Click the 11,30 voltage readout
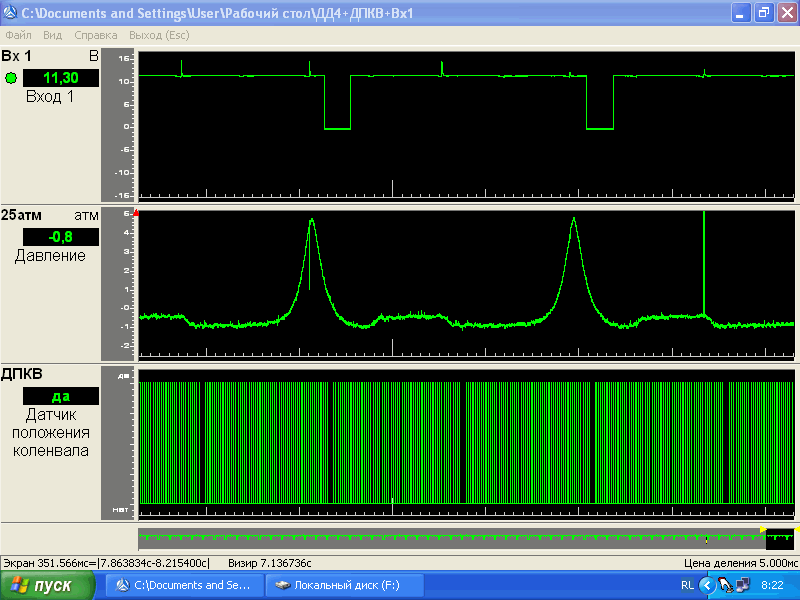 (x=61, y=78)
